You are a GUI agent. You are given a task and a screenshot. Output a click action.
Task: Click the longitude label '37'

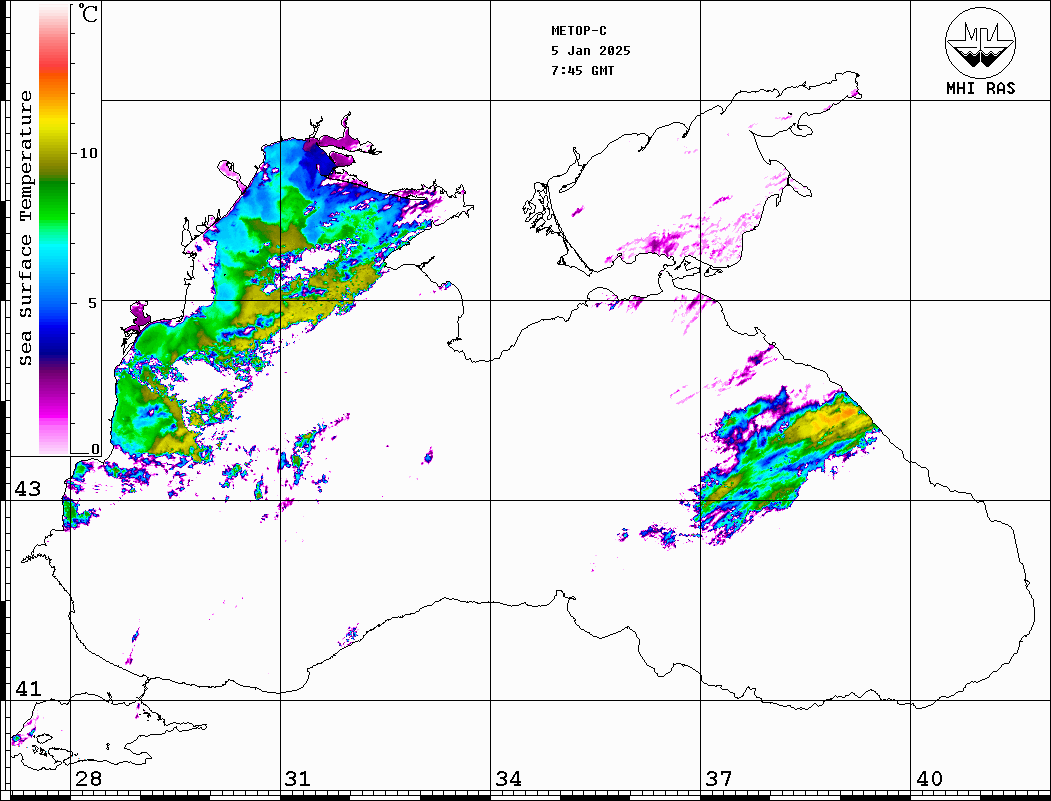pos(719,779)
